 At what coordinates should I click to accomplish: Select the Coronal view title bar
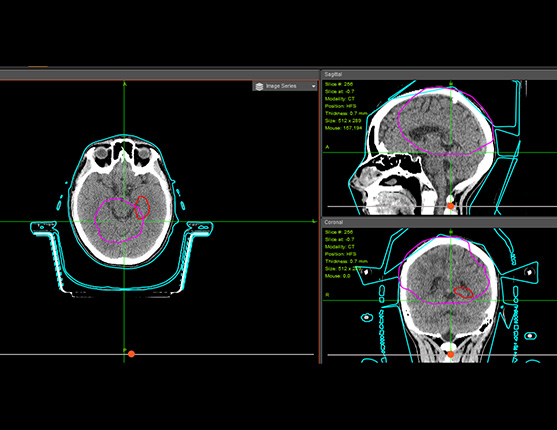439,222
